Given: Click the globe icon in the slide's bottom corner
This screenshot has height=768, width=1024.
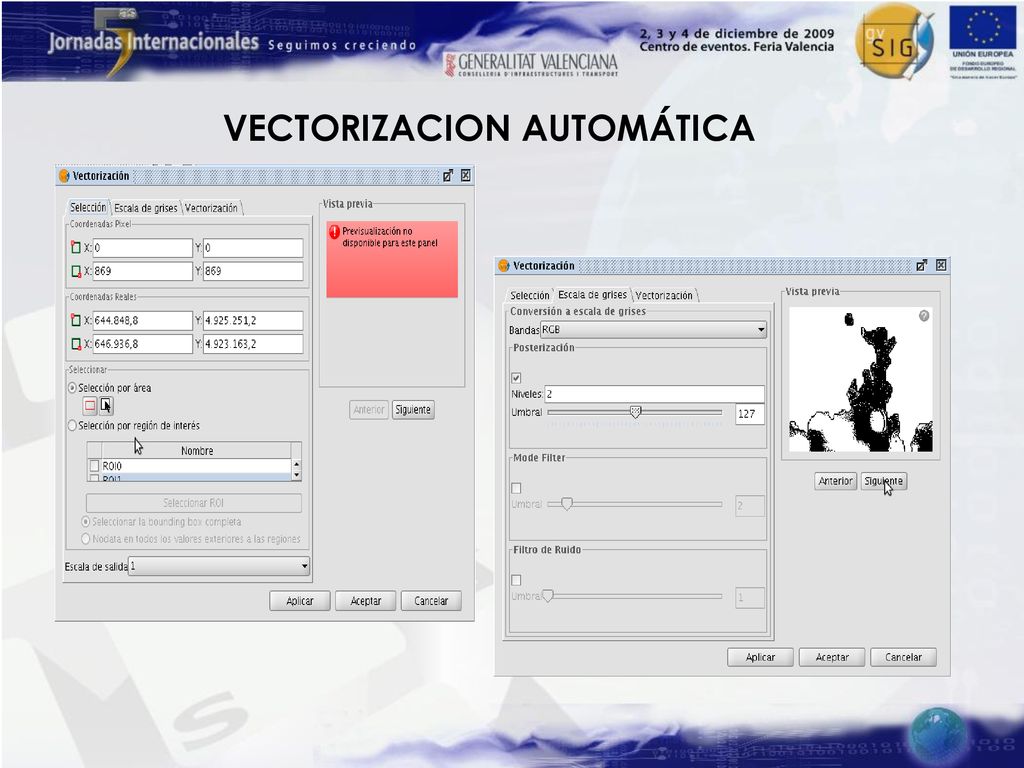Looking at the screenshot, I should [x=938, y=735].
